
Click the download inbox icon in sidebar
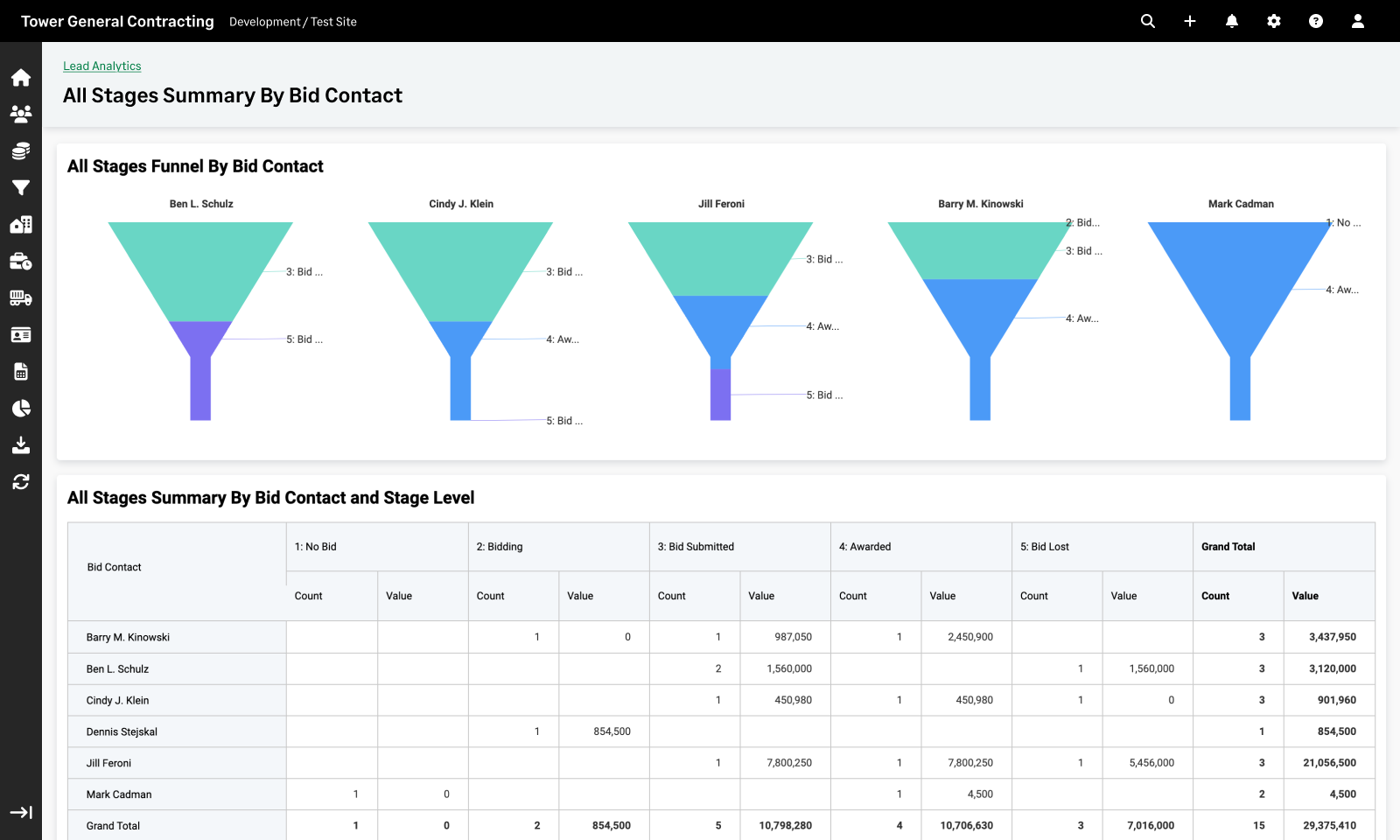20,445
